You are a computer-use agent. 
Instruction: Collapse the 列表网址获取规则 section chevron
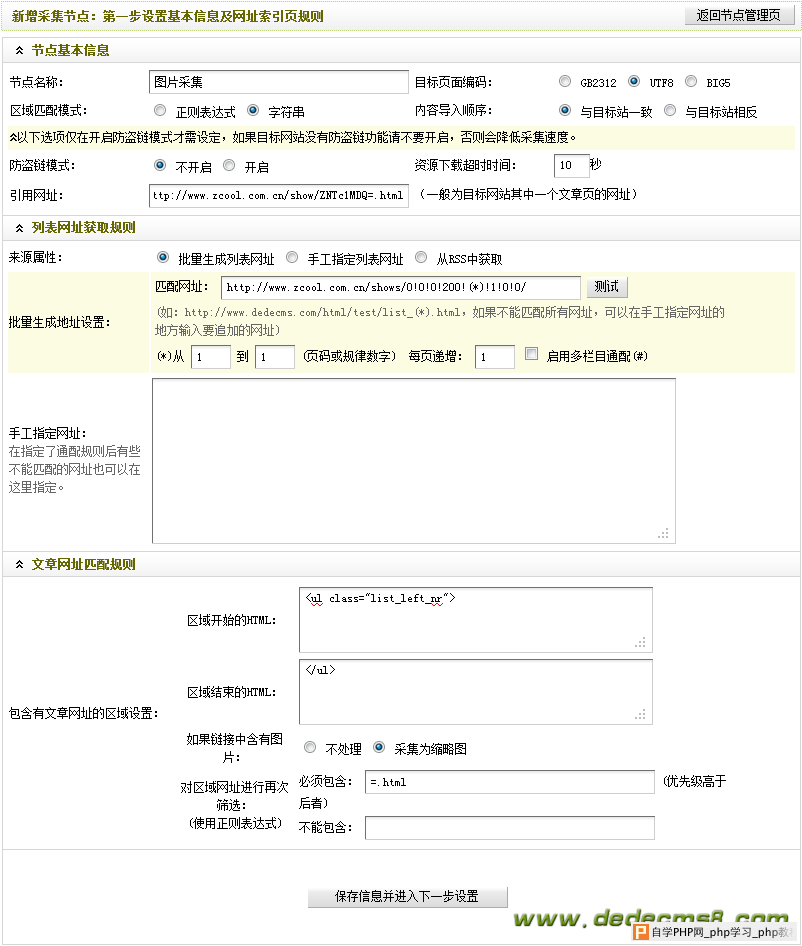pyautogui.click(x=20, y=228)
